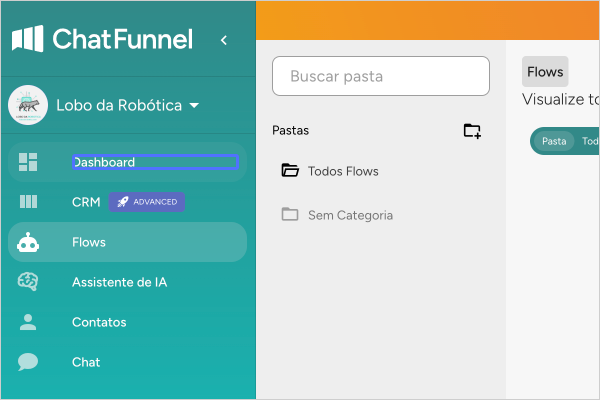Select Flows in the sidebar

coord(127,242)
